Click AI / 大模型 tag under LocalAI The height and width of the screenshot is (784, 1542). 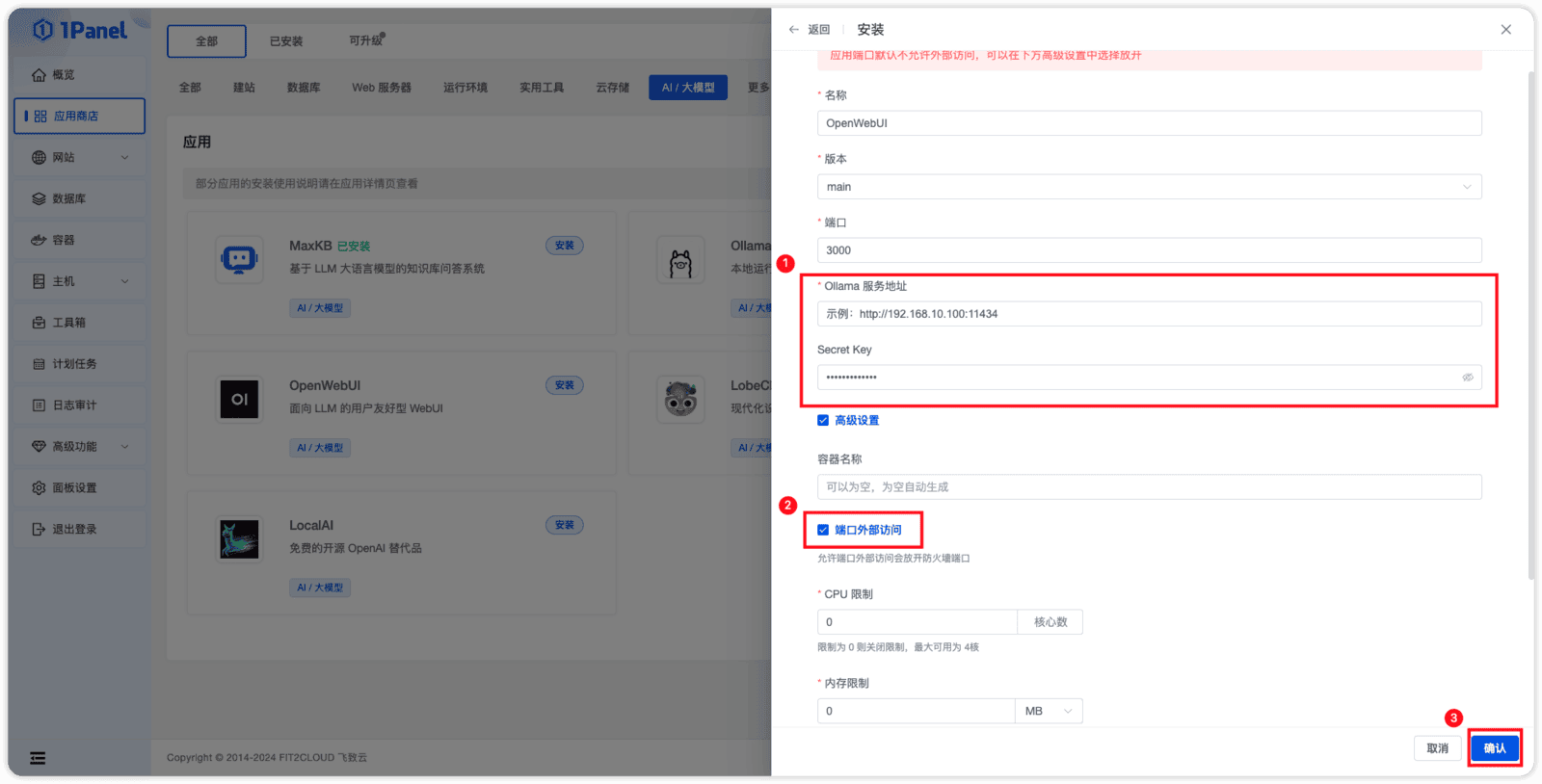(320, 588)
